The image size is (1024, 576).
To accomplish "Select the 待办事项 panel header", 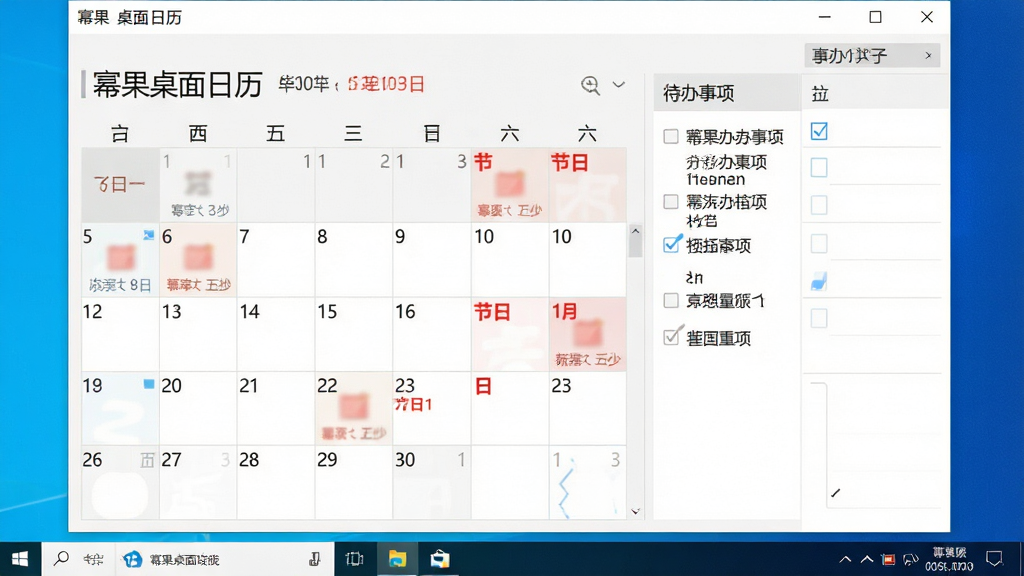I will pyautogui.click(x=726, y=93).
